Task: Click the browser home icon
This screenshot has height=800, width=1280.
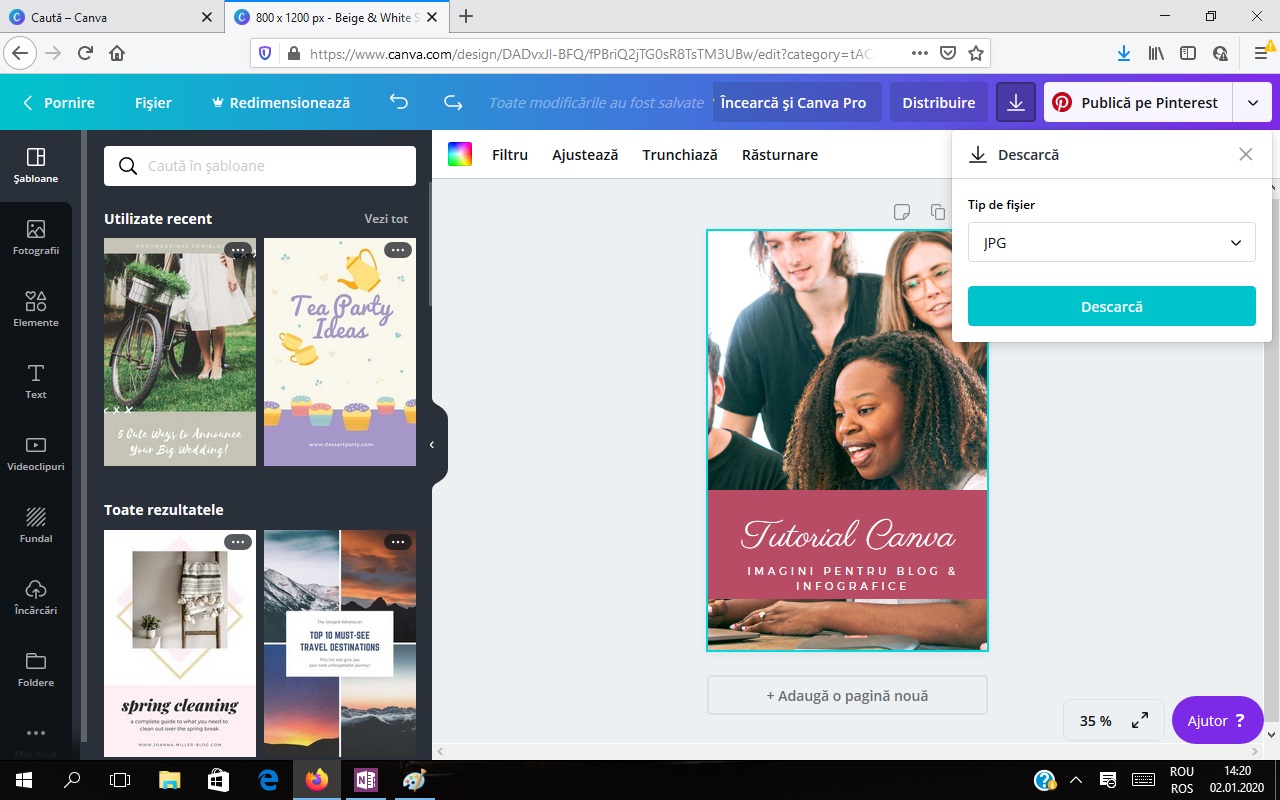Action: tap(117, 53)
